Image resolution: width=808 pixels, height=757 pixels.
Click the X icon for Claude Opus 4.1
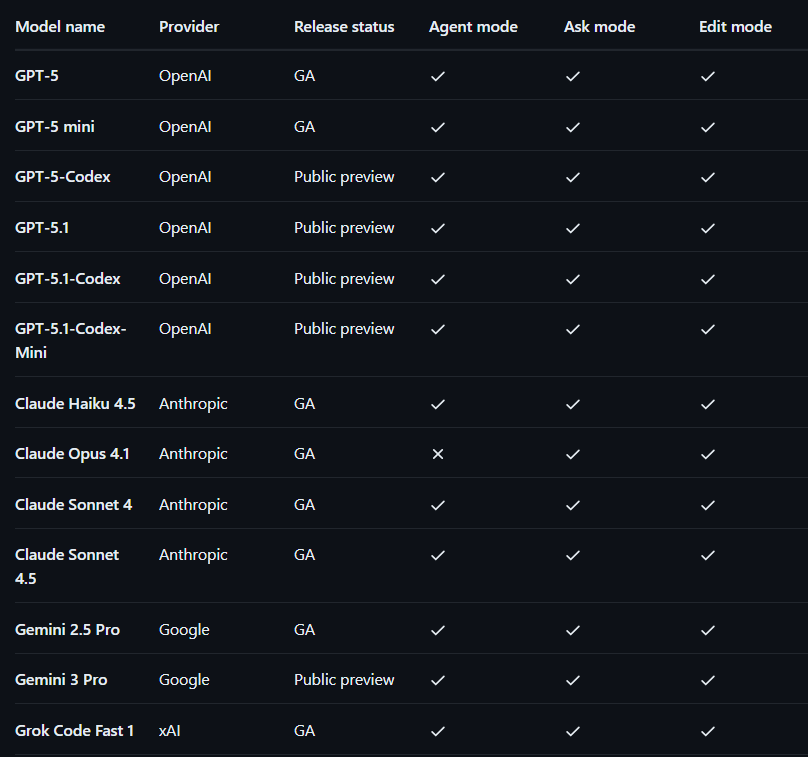(x=437, y=454)
